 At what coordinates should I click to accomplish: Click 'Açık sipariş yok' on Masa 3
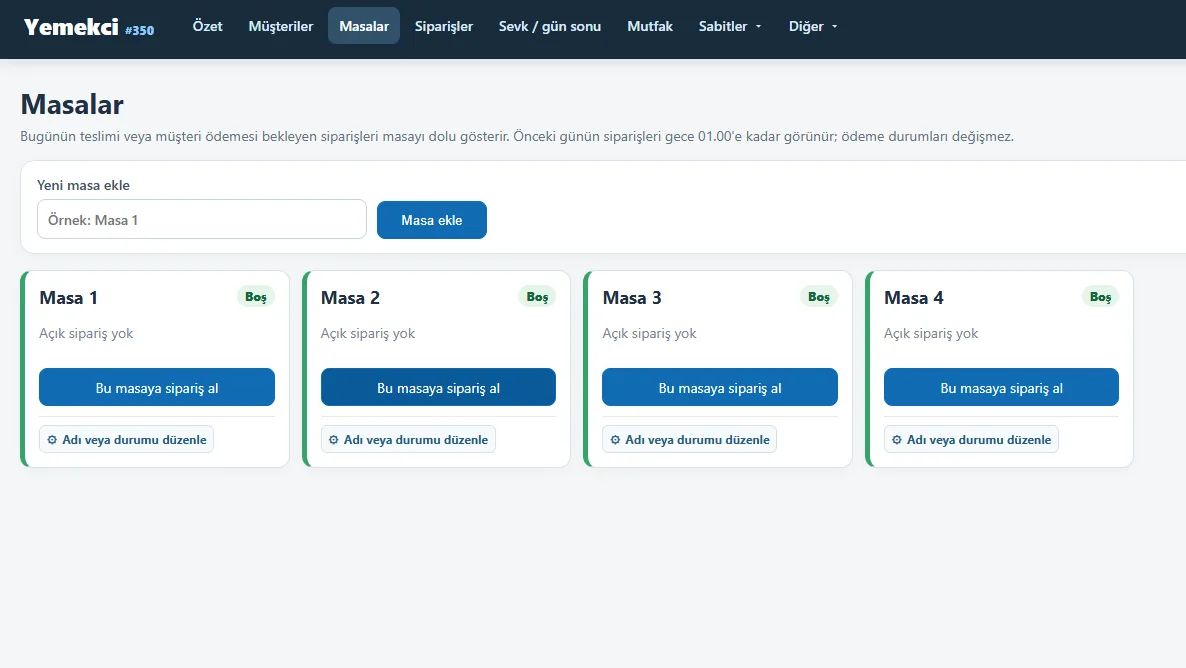(649, 334)
